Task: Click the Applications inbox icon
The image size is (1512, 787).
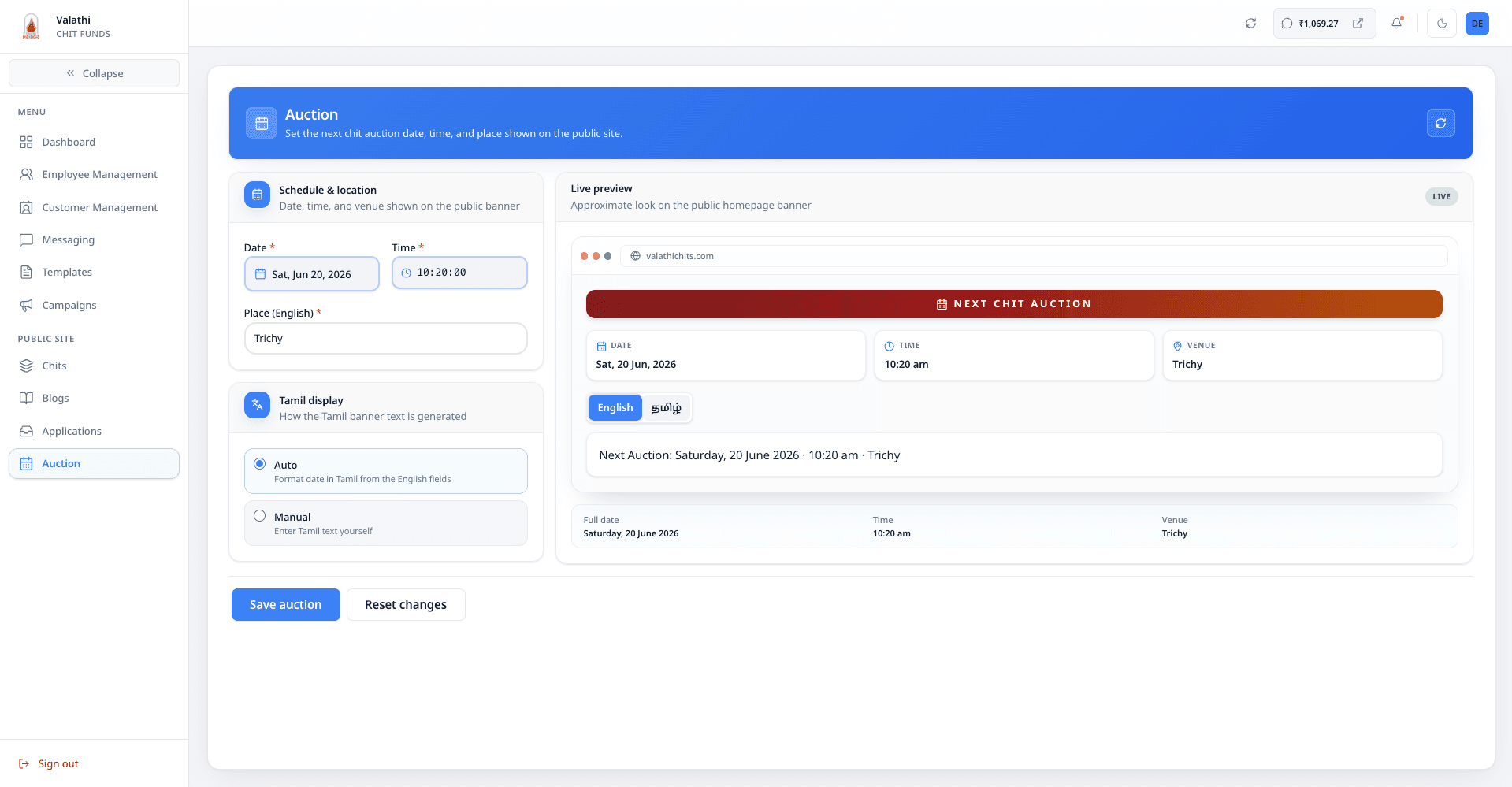Action: coord(26,431)
